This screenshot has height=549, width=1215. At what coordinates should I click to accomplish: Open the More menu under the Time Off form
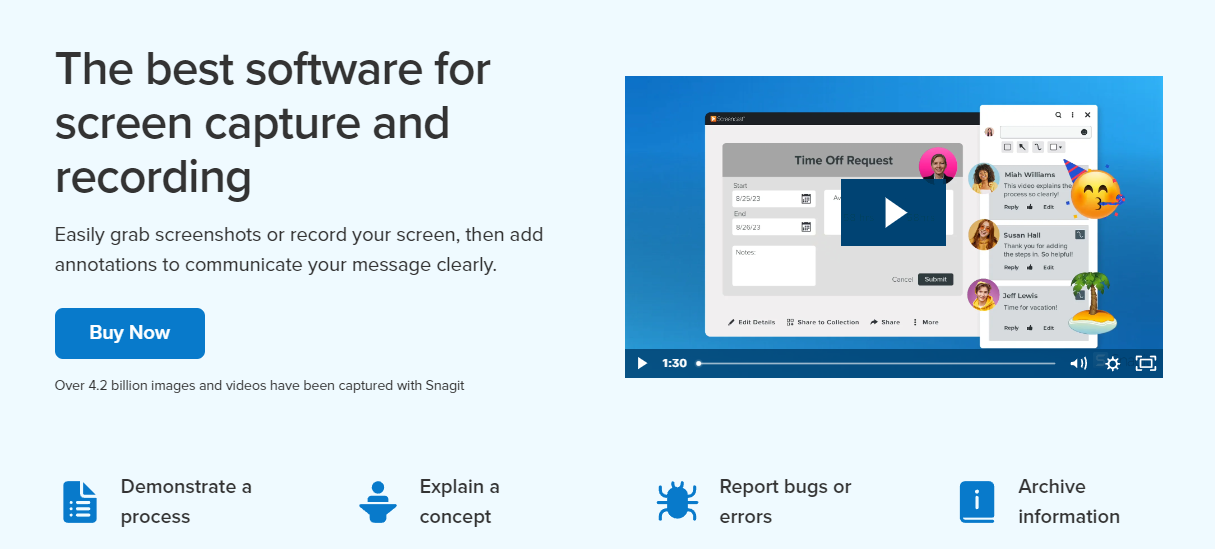[926, 322]
